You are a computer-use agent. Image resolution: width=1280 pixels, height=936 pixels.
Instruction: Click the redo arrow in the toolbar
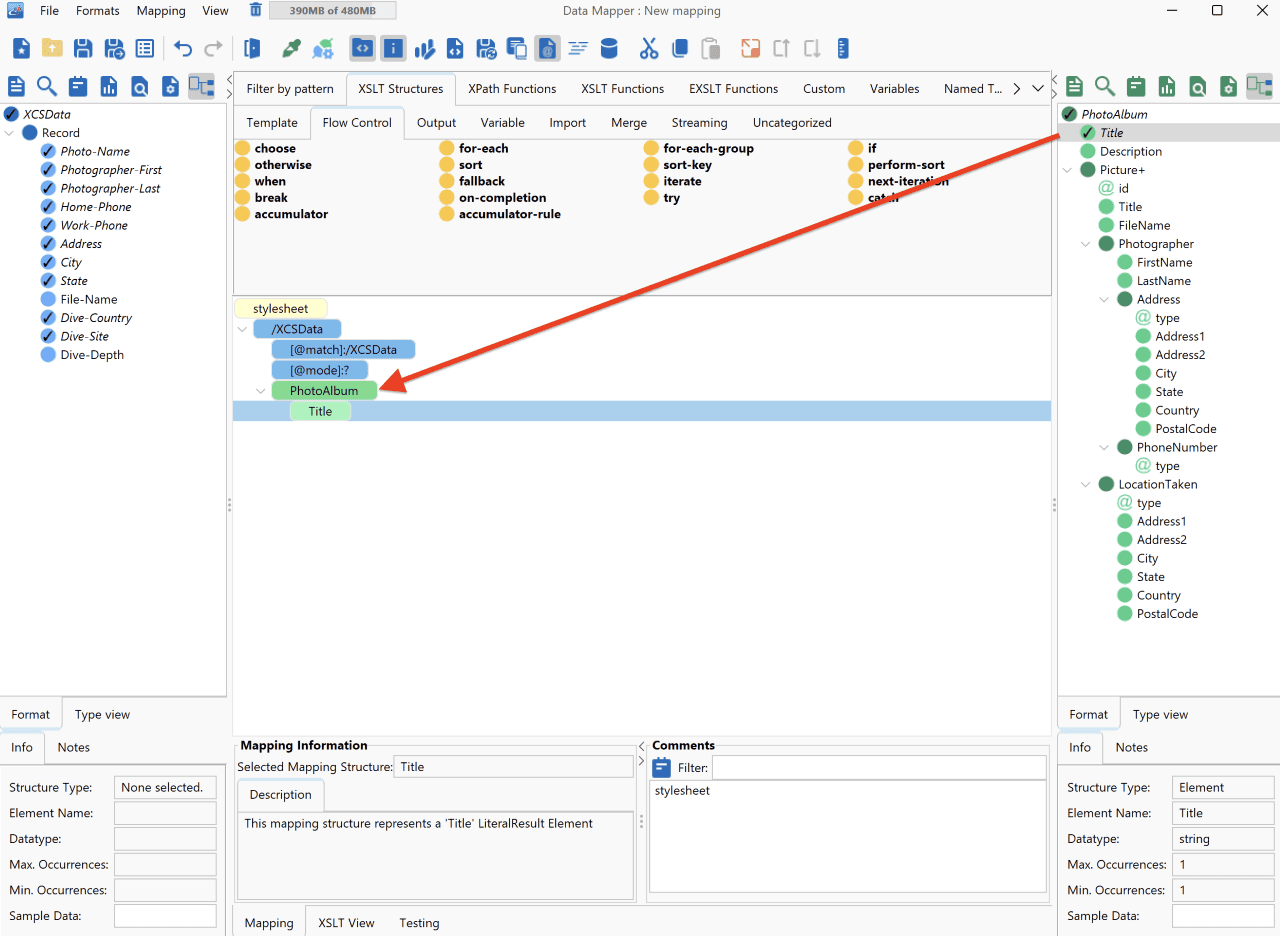[x=213, y=48]
